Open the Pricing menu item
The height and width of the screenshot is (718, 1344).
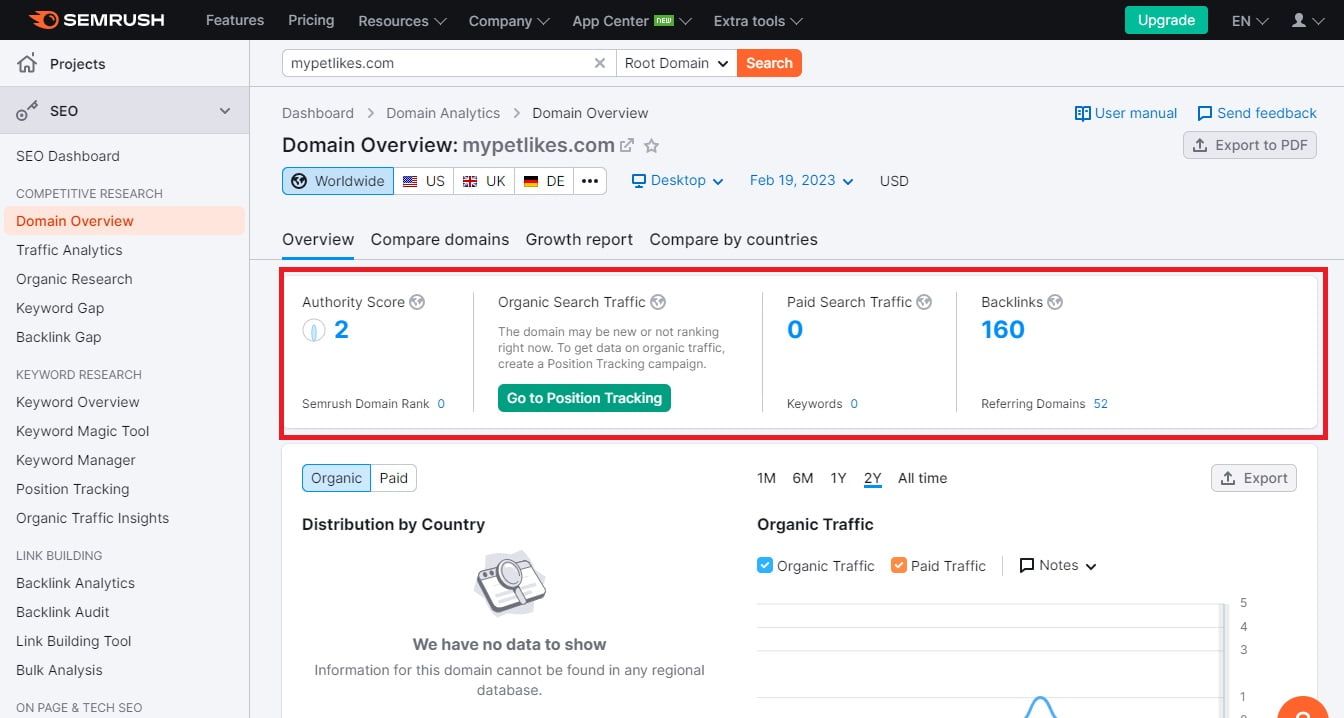311,20
